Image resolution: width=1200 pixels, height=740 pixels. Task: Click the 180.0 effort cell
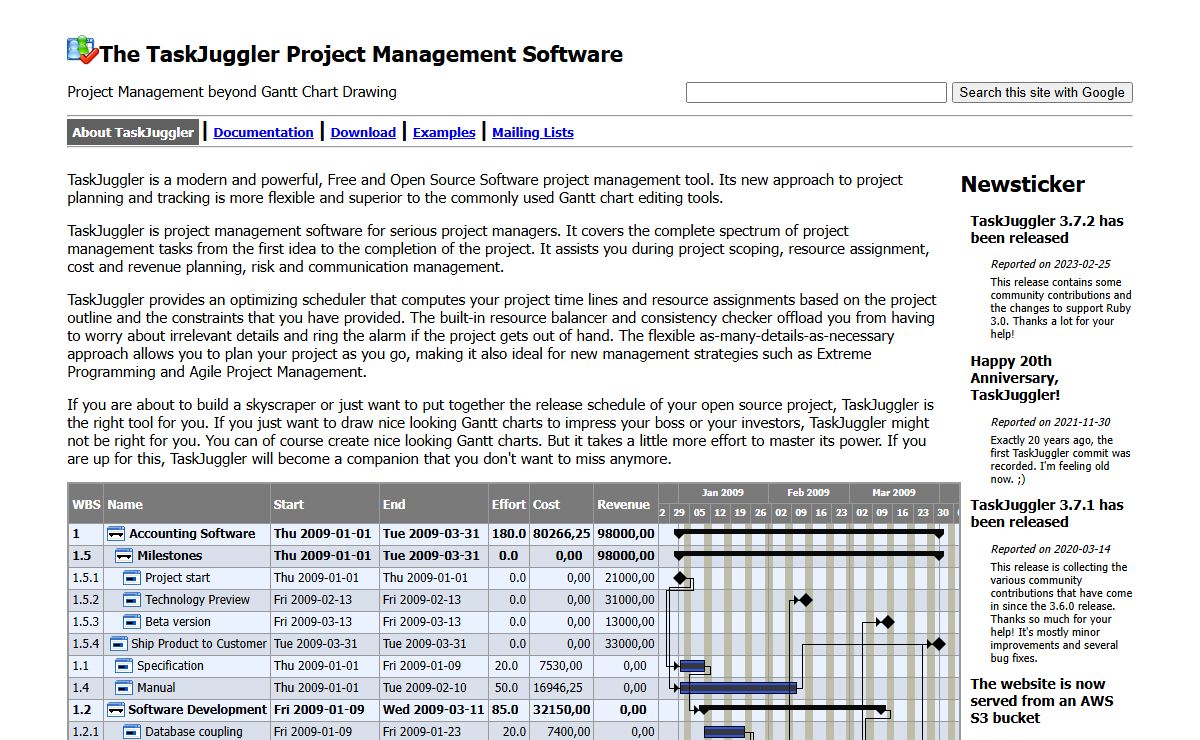click(x=509, y=534)
